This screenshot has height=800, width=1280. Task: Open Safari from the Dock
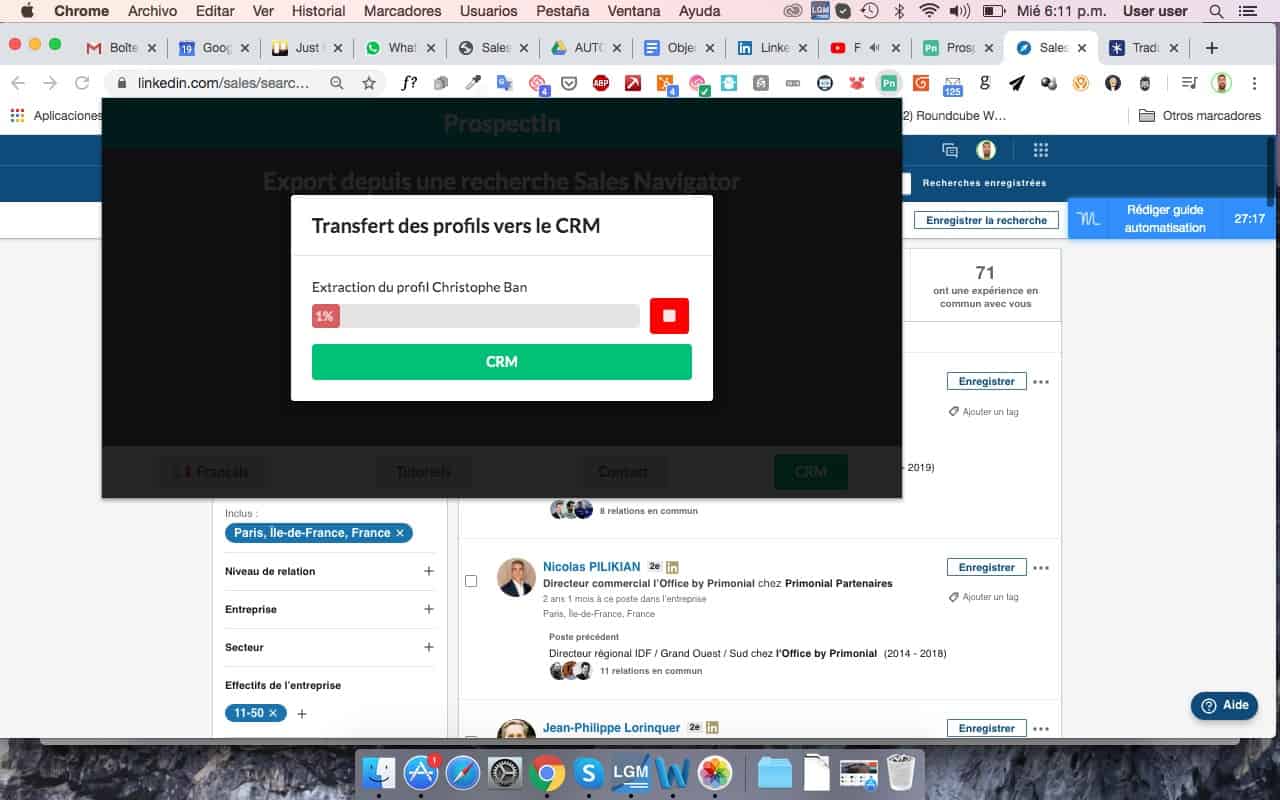(463, 773)
